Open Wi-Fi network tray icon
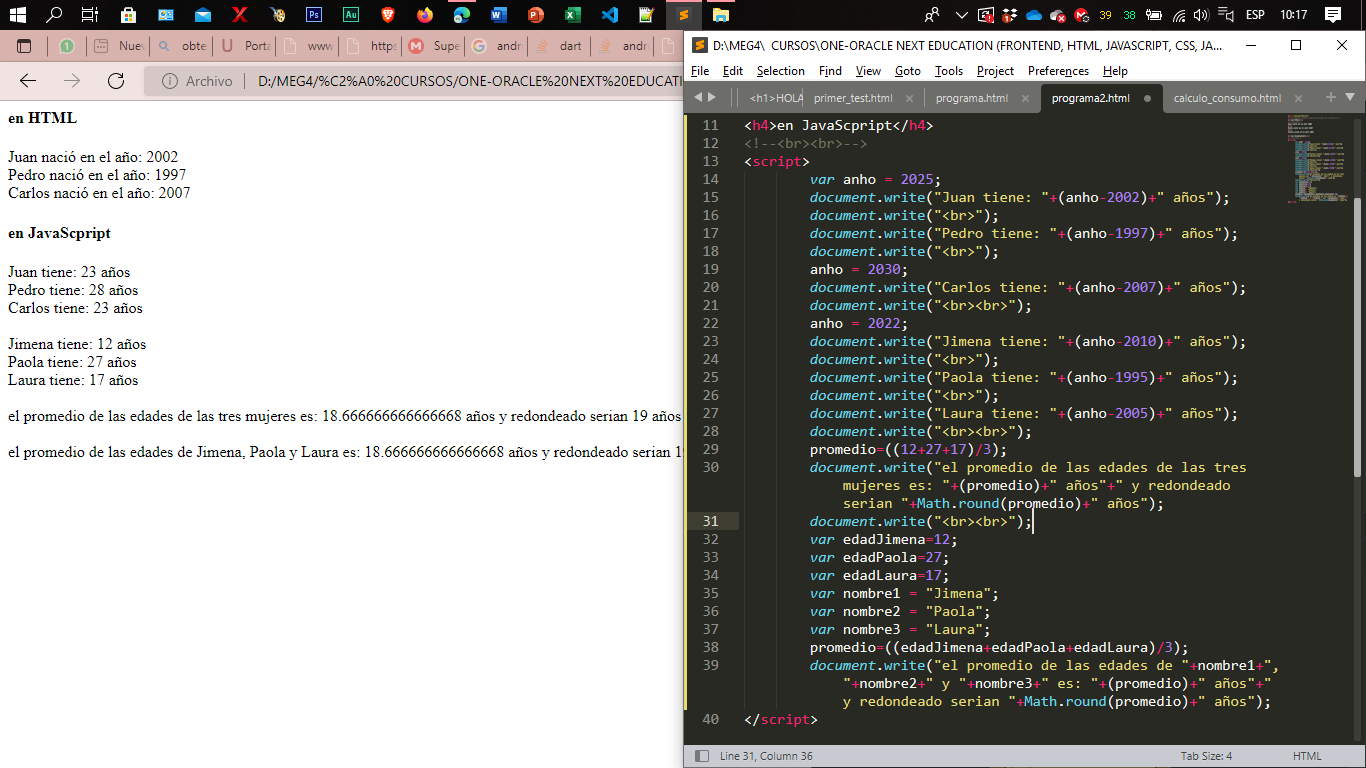 [x=1179, y=15]
